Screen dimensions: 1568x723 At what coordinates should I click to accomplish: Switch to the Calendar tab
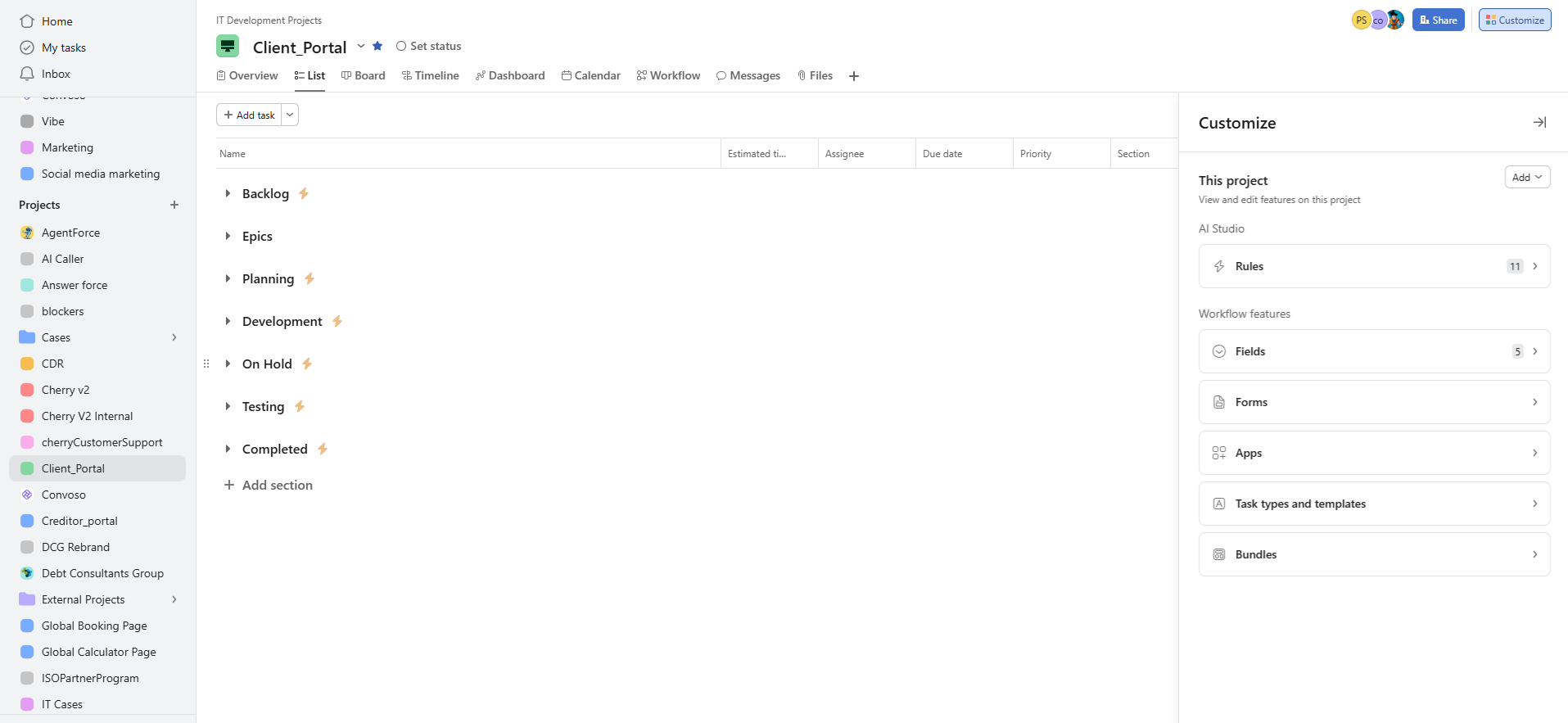(591, 75)
